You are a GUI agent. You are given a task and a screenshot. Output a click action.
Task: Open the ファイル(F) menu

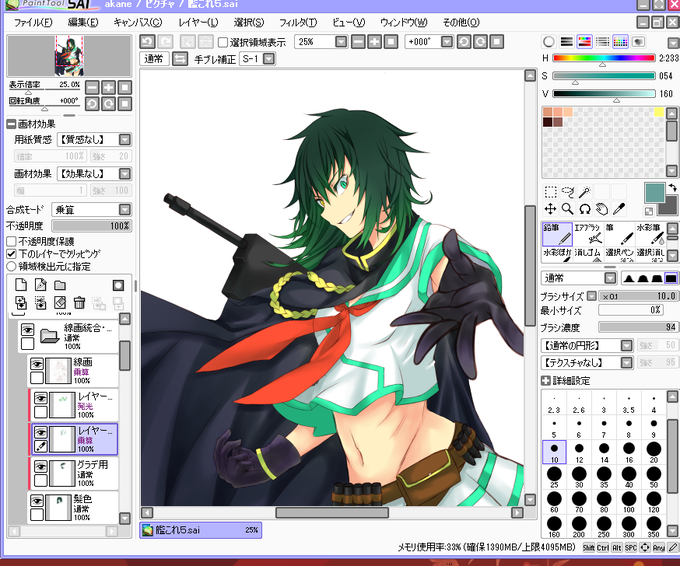point(33,23)
